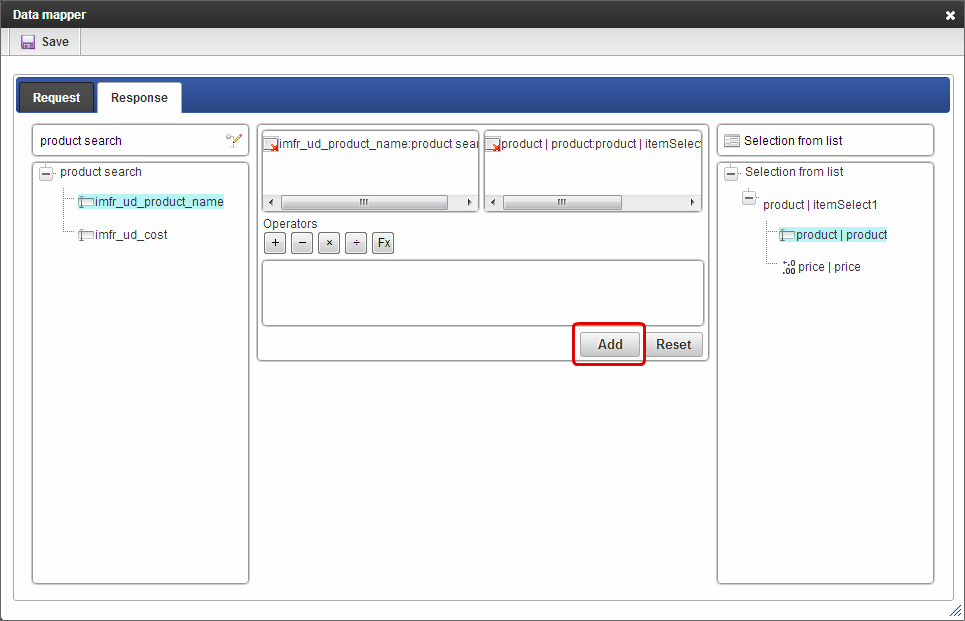Click the product search title field
This screenshot has width=965, height=621.
[x=140, y=141]
